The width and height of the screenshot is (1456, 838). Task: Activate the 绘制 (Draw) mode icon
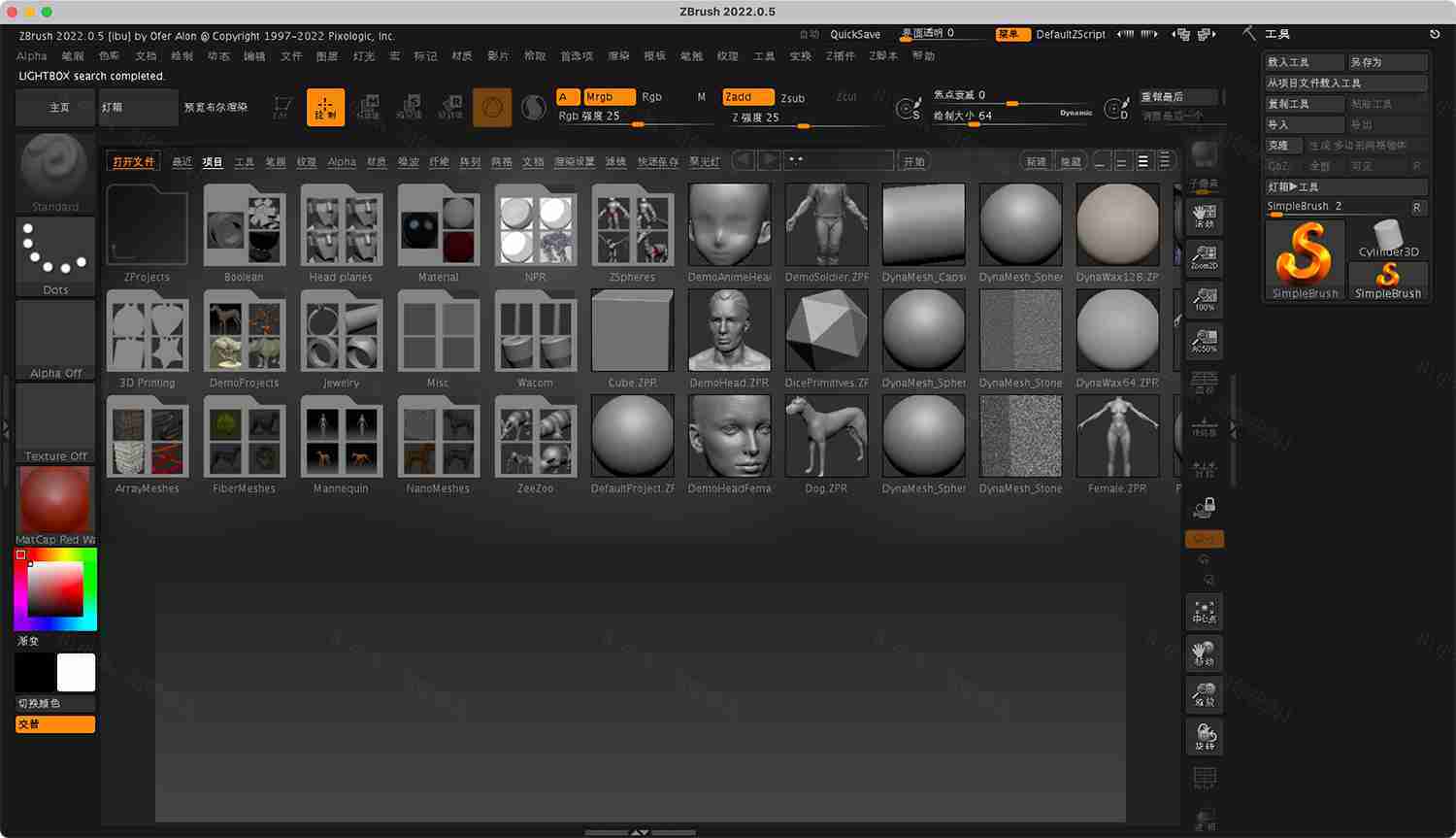[x=325, y=107]
